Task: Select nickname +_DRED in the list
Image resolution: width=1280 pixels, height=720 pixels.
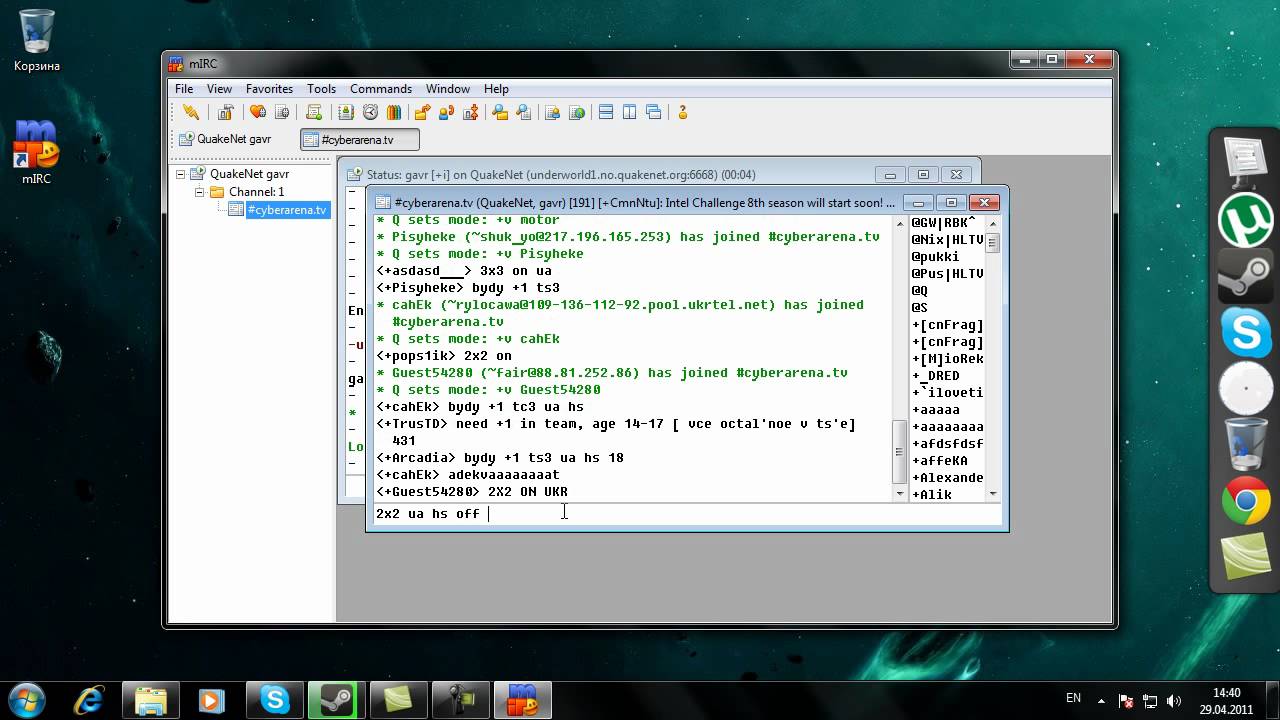Action: (x=935, y=376)
